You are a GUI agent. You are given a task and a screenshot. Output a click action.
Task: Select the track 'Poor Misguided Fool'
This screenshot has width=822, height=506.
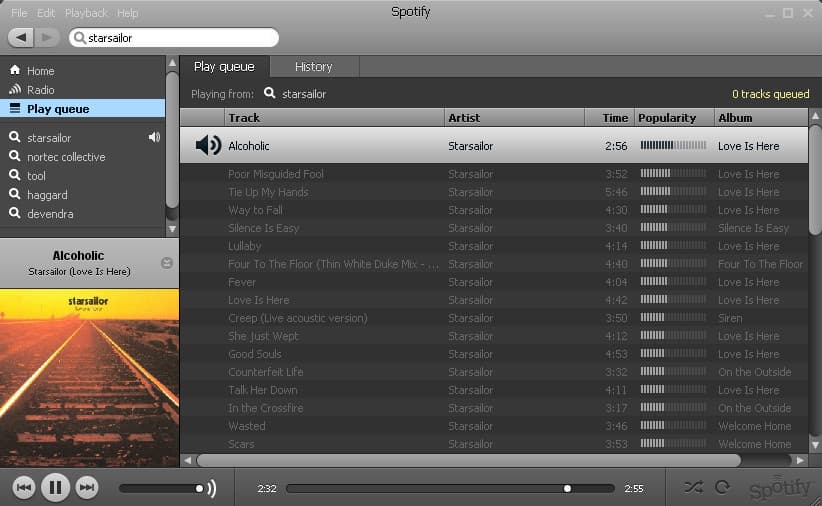[x=276, y=174]
